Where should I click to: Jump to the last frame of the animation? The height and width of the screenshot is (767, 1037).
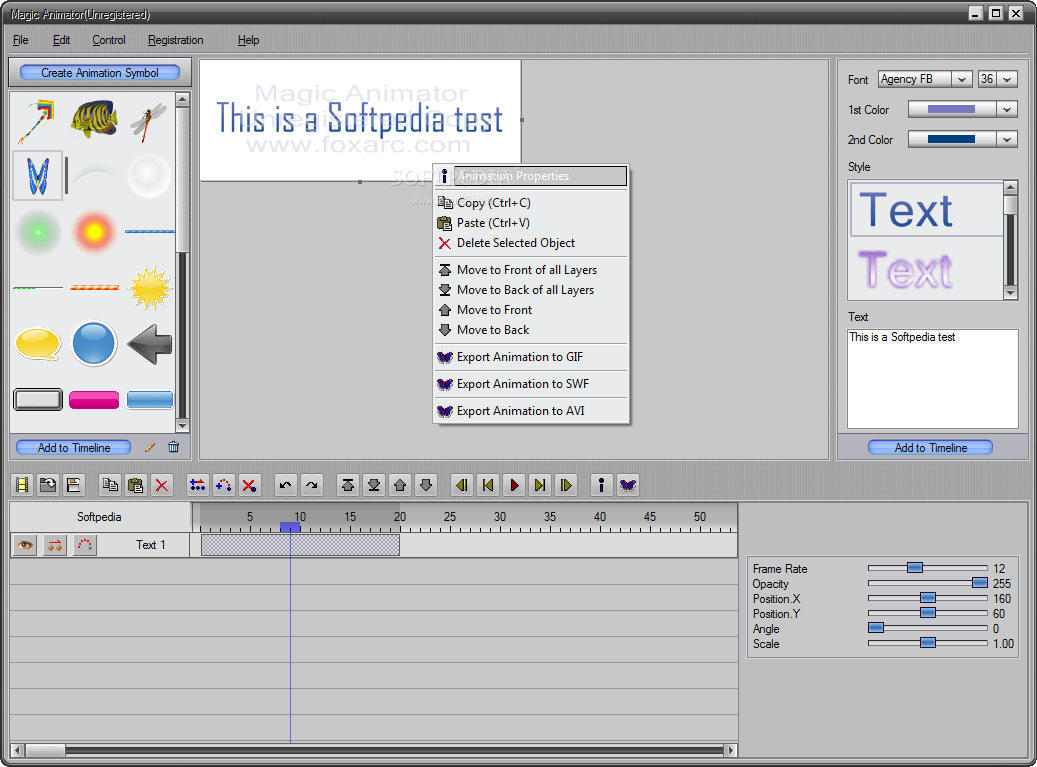click(565, 485)
